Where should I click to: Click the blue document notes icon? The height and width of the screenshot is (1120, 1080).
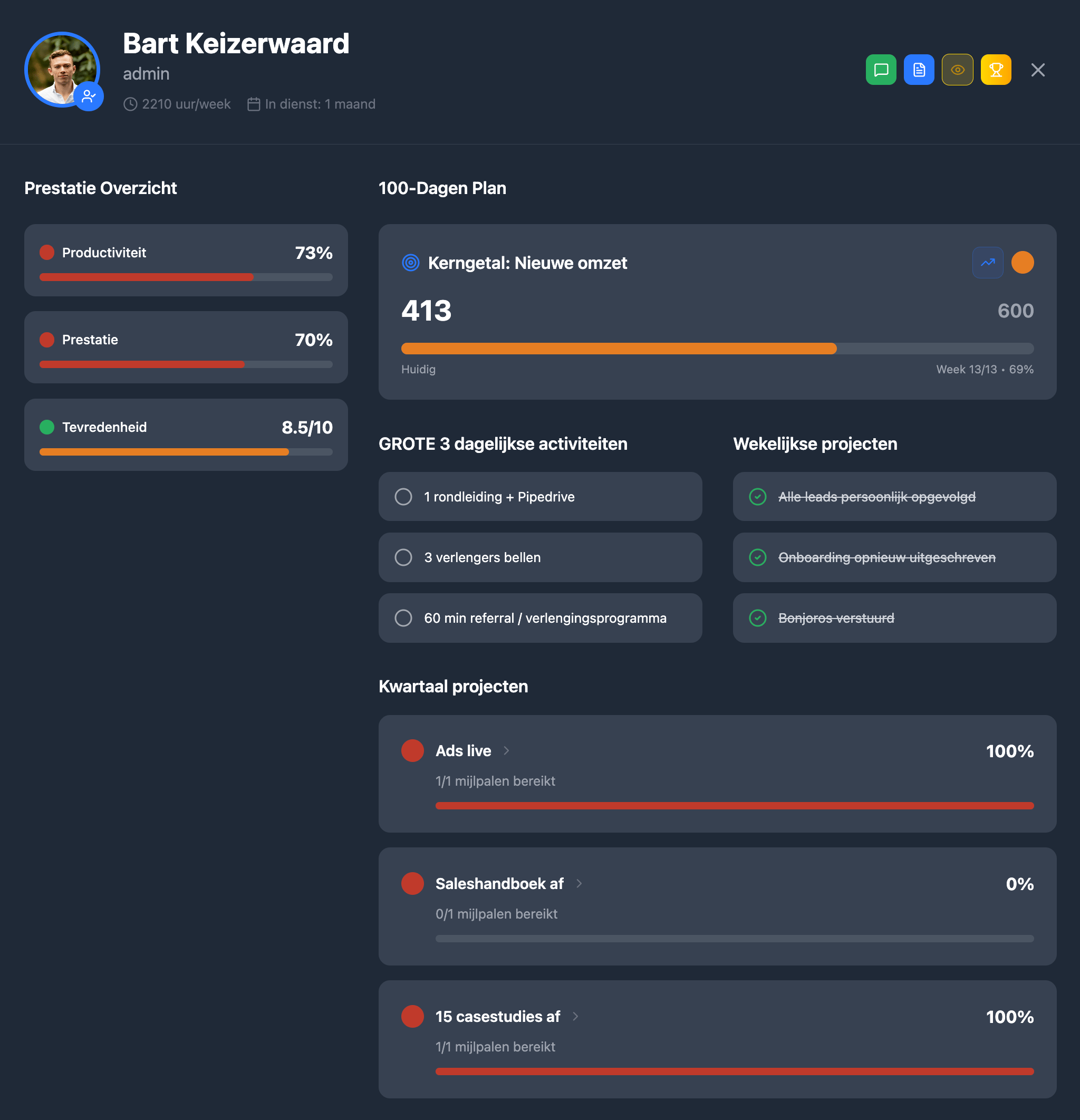(919, 70)
